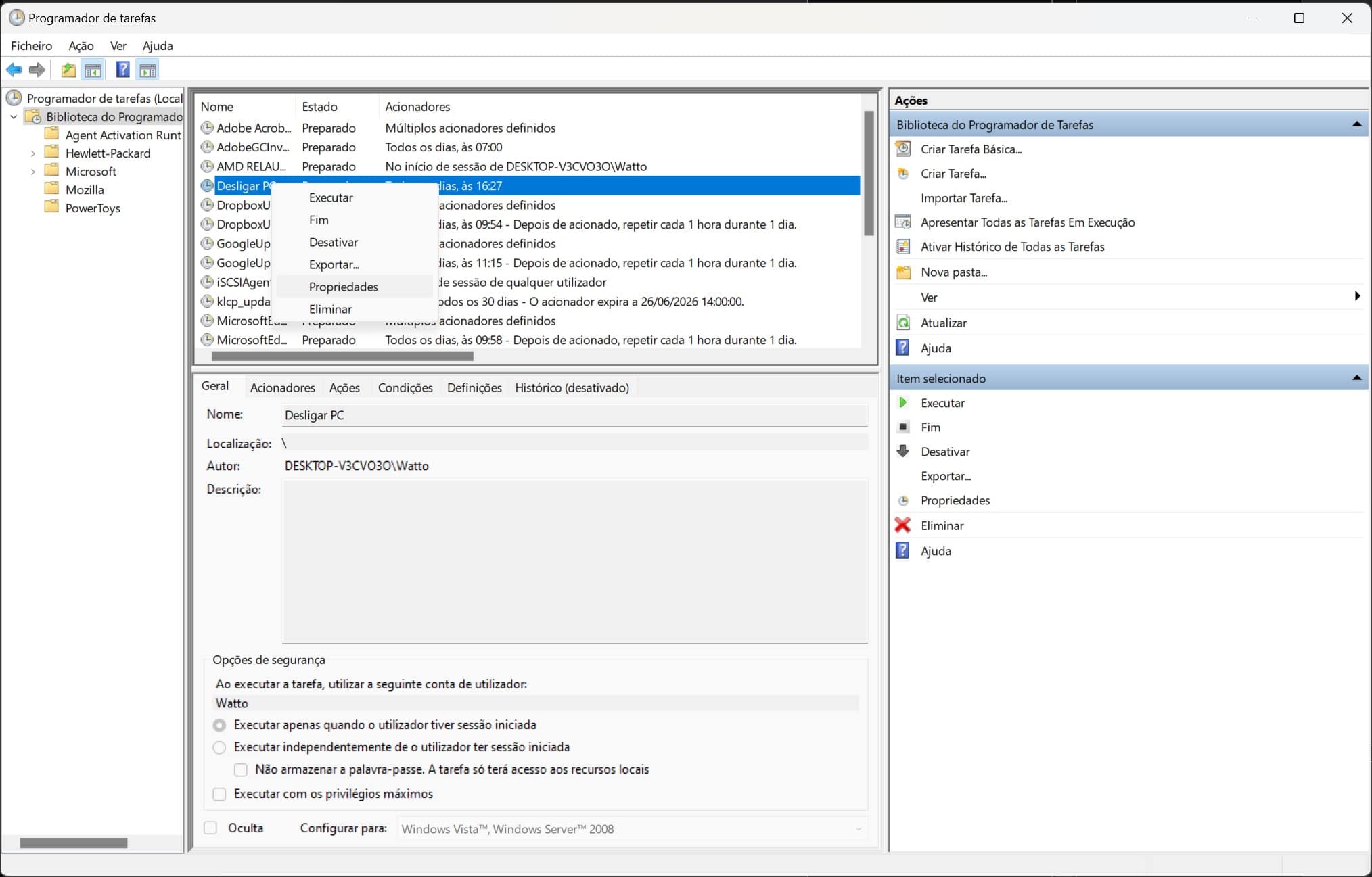Click the Desativar down-arrow icon
The height and width of the screenshot is (877, 1372).
click(903, 451)
